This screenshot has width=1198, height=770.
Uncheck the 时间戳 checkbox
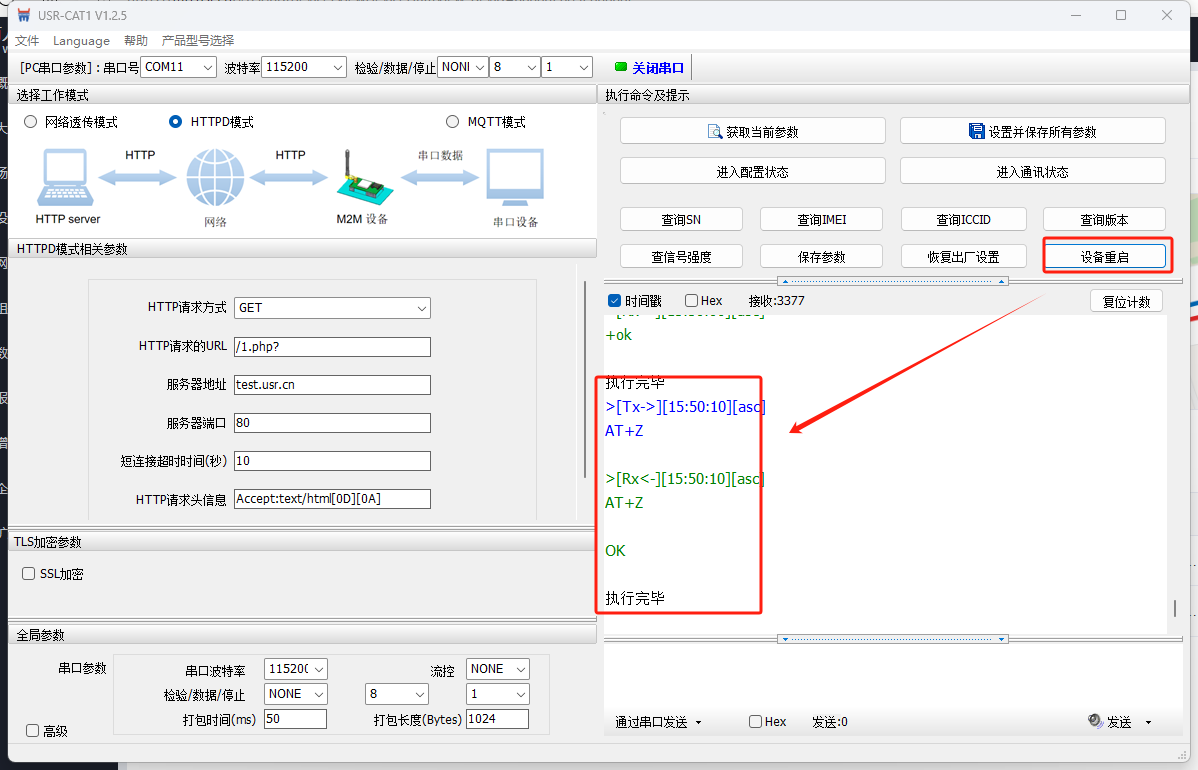tap(614, 300)
